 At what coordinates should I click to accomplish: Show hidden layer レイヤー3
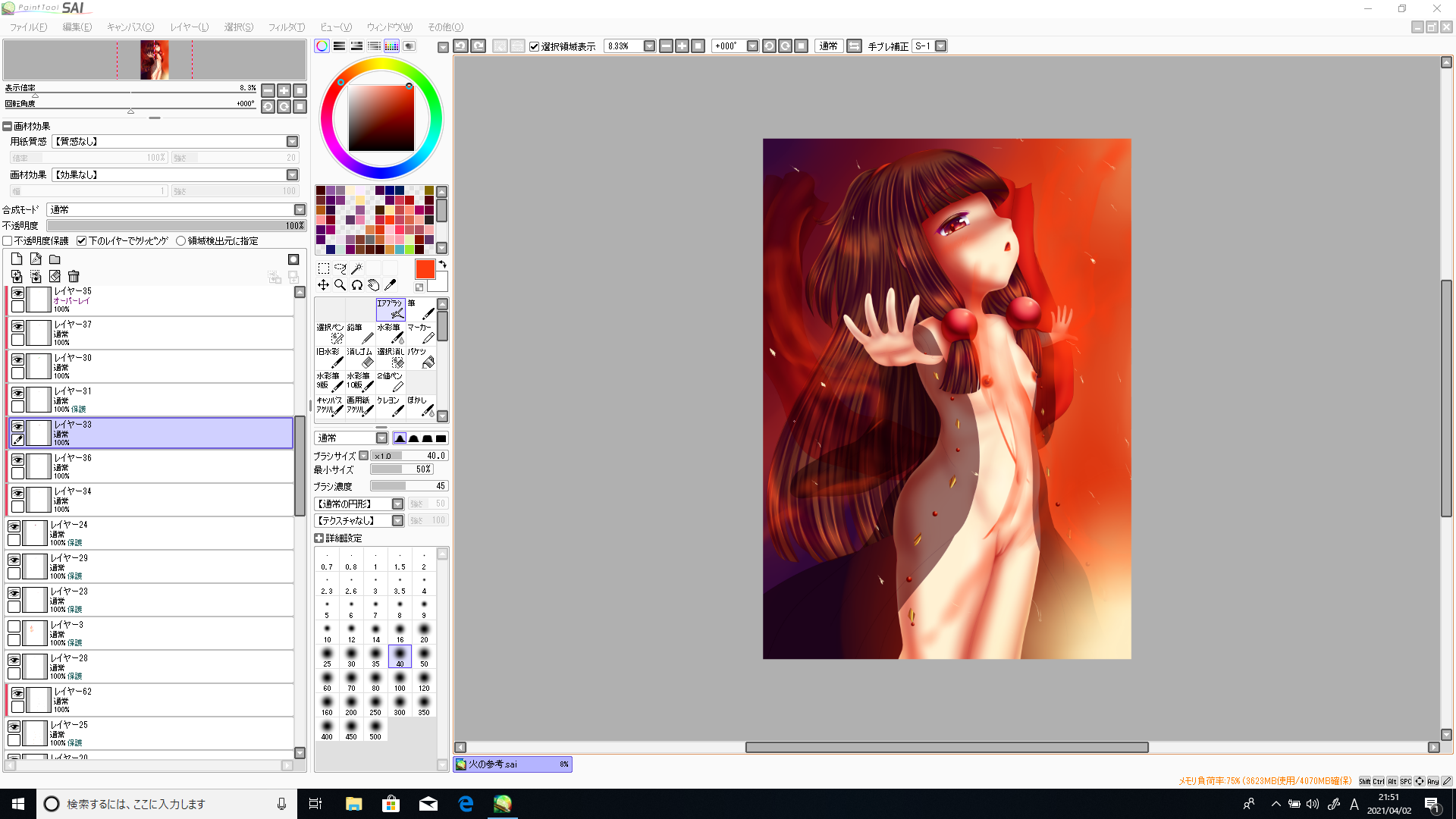pos(14,626)
